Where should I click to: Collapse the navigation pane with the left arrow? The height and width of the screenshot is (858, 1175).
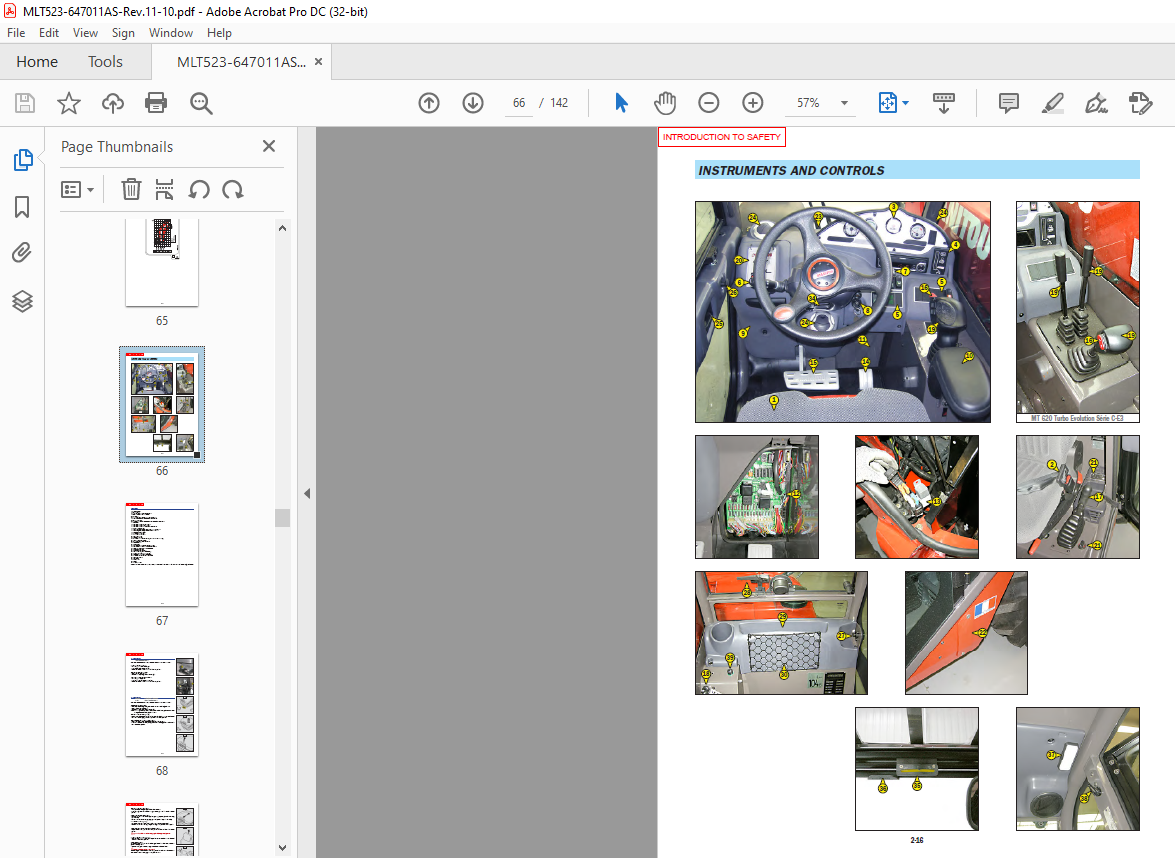pos(307,493)
